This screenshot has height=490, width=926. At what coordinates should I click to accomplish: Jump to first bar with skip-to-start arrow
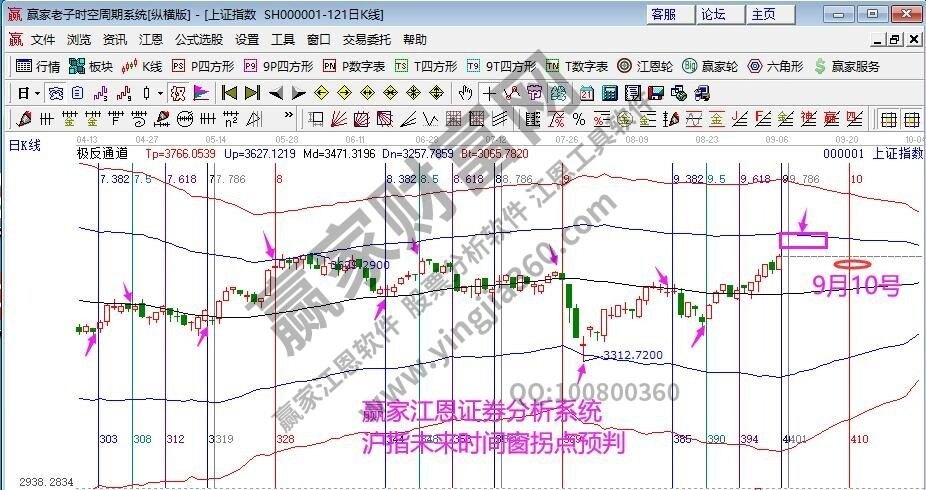coord(229,93)
